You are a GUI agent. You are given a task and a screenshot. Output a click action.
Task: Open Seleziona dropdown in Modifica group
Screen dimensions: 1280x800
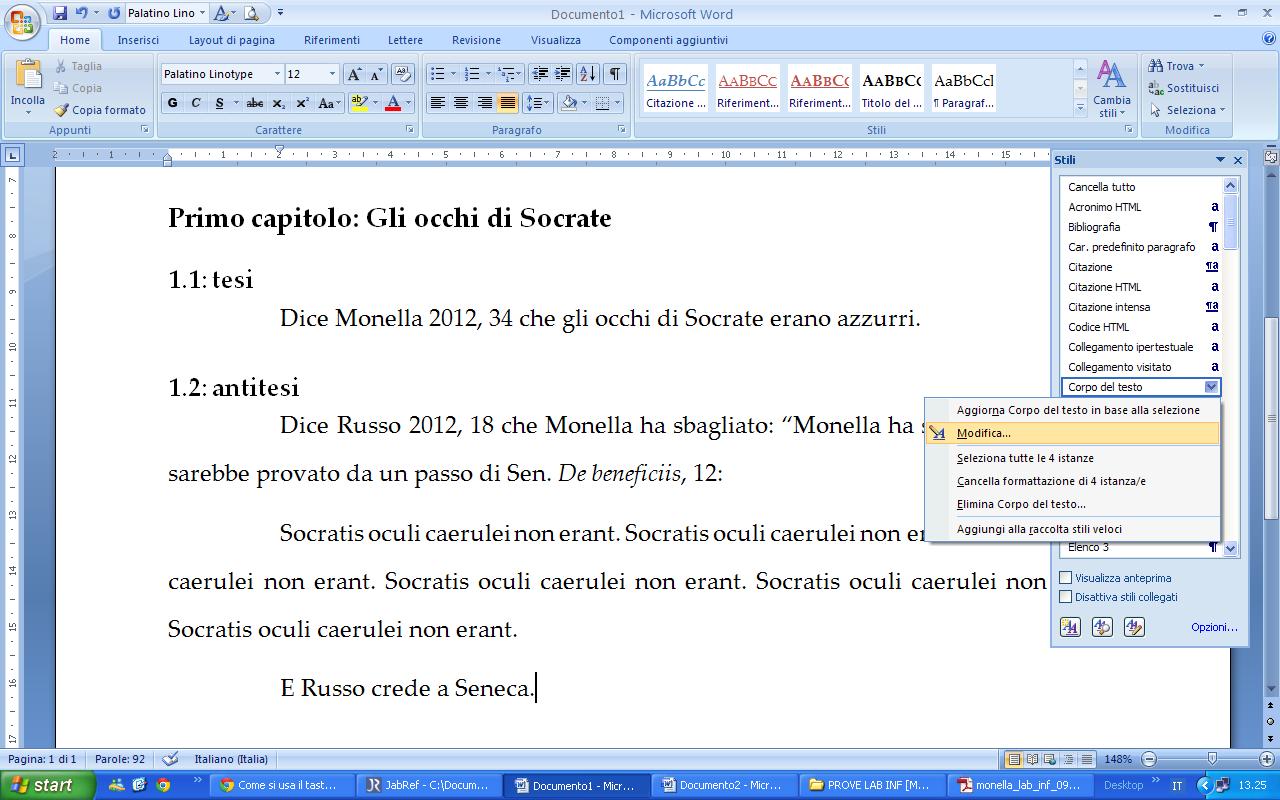[1188, 110]
